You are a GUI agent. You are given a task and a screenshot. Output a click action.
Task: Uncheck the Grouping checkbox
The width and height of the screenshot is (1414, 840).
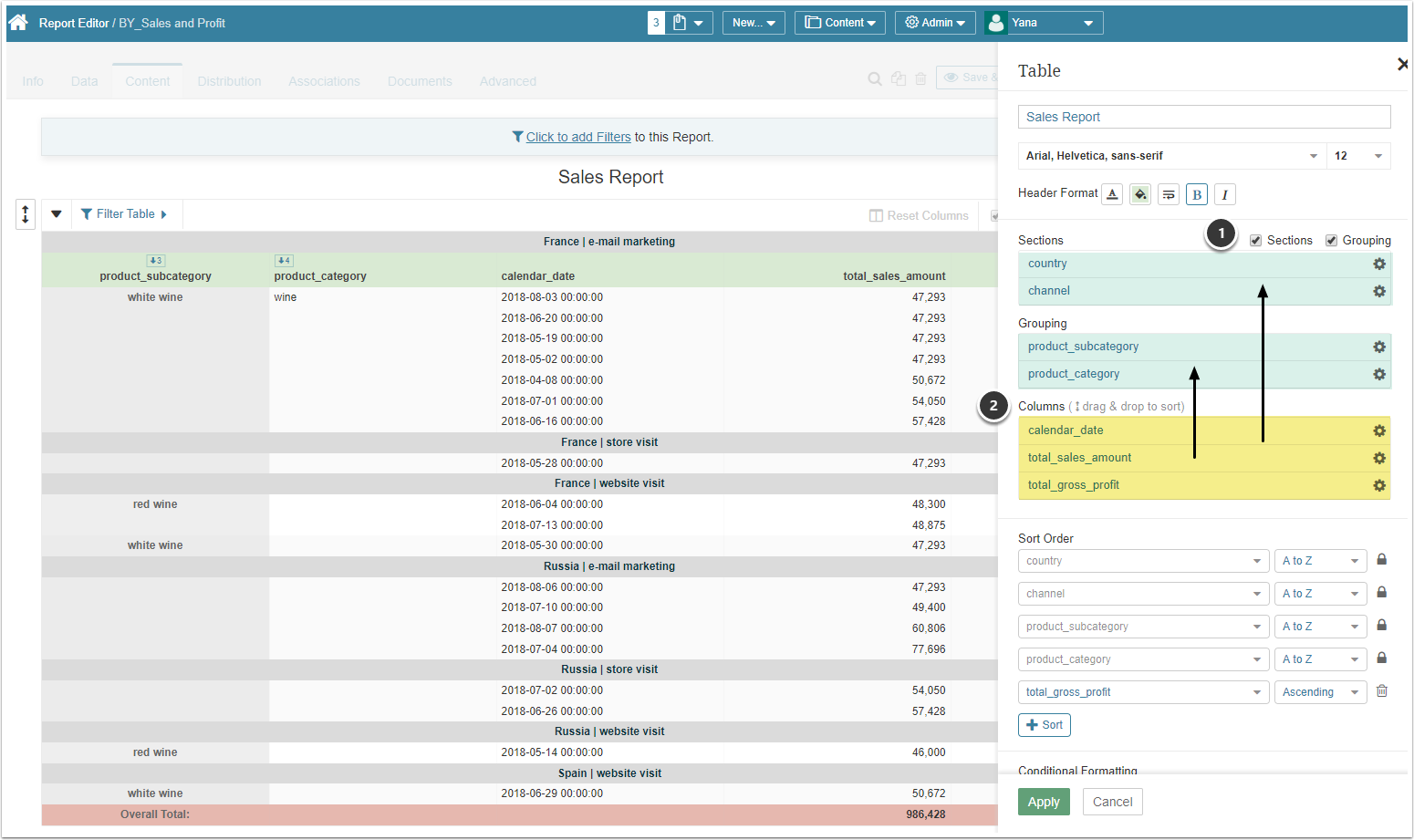[x=1332, y=241]
